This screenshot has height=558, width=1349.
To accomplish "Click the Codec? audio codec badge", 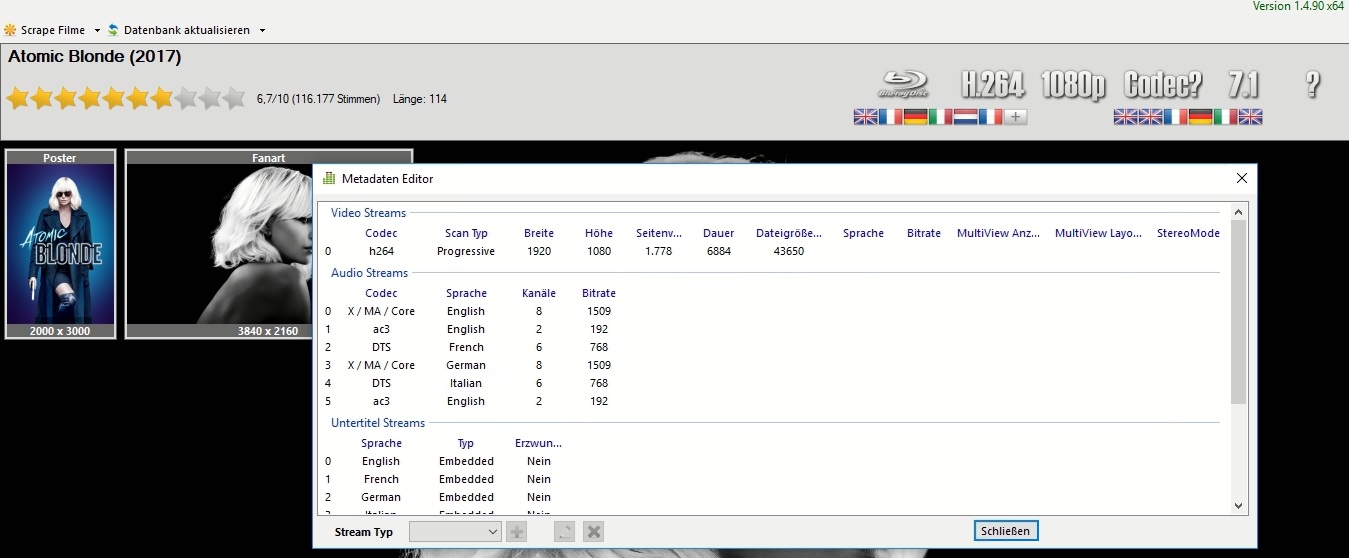I will (x=1163, y=85).
